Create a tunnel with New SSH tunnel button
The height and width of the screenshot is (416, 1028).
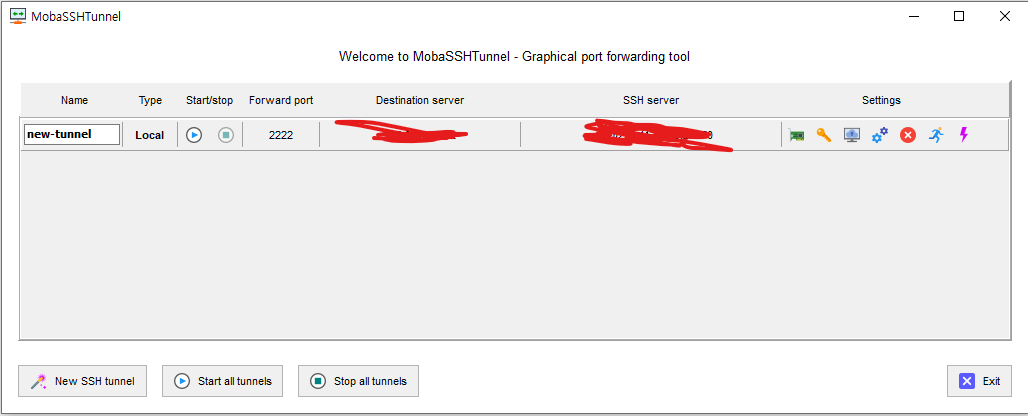pyautogui.click(x=83, y=381)
